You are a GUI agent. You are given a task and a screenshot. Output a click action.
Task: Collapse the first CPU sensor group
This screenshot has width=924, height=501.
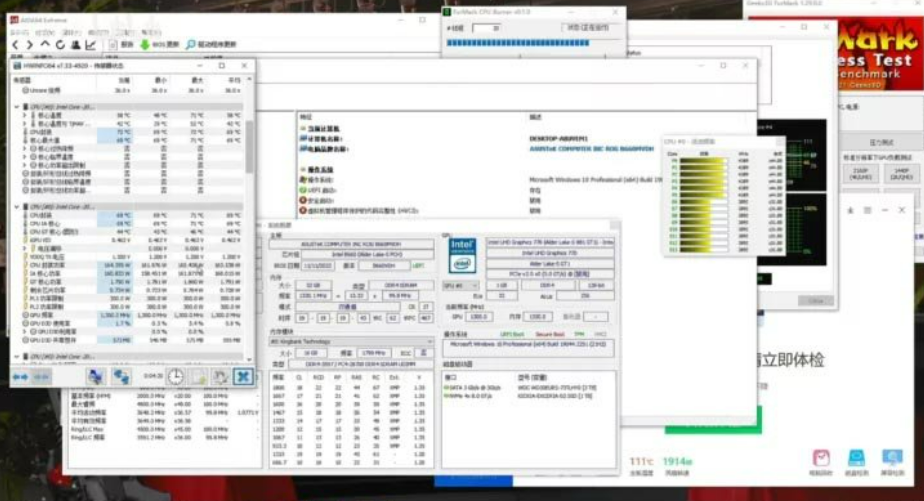17,107
